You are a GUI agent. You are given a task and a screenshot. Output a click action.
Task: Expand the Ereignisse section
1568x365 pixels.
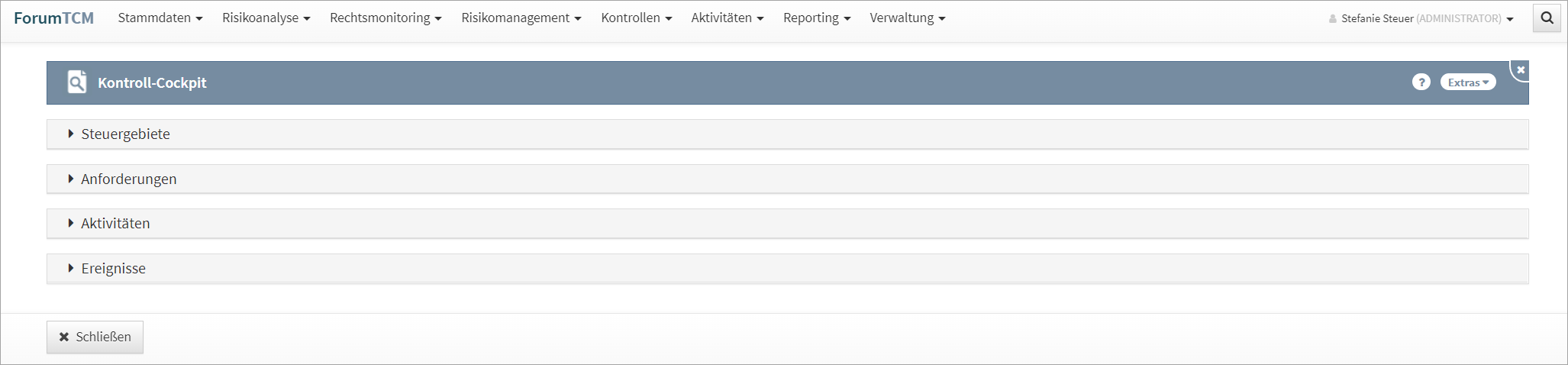[x=113, y=269]
